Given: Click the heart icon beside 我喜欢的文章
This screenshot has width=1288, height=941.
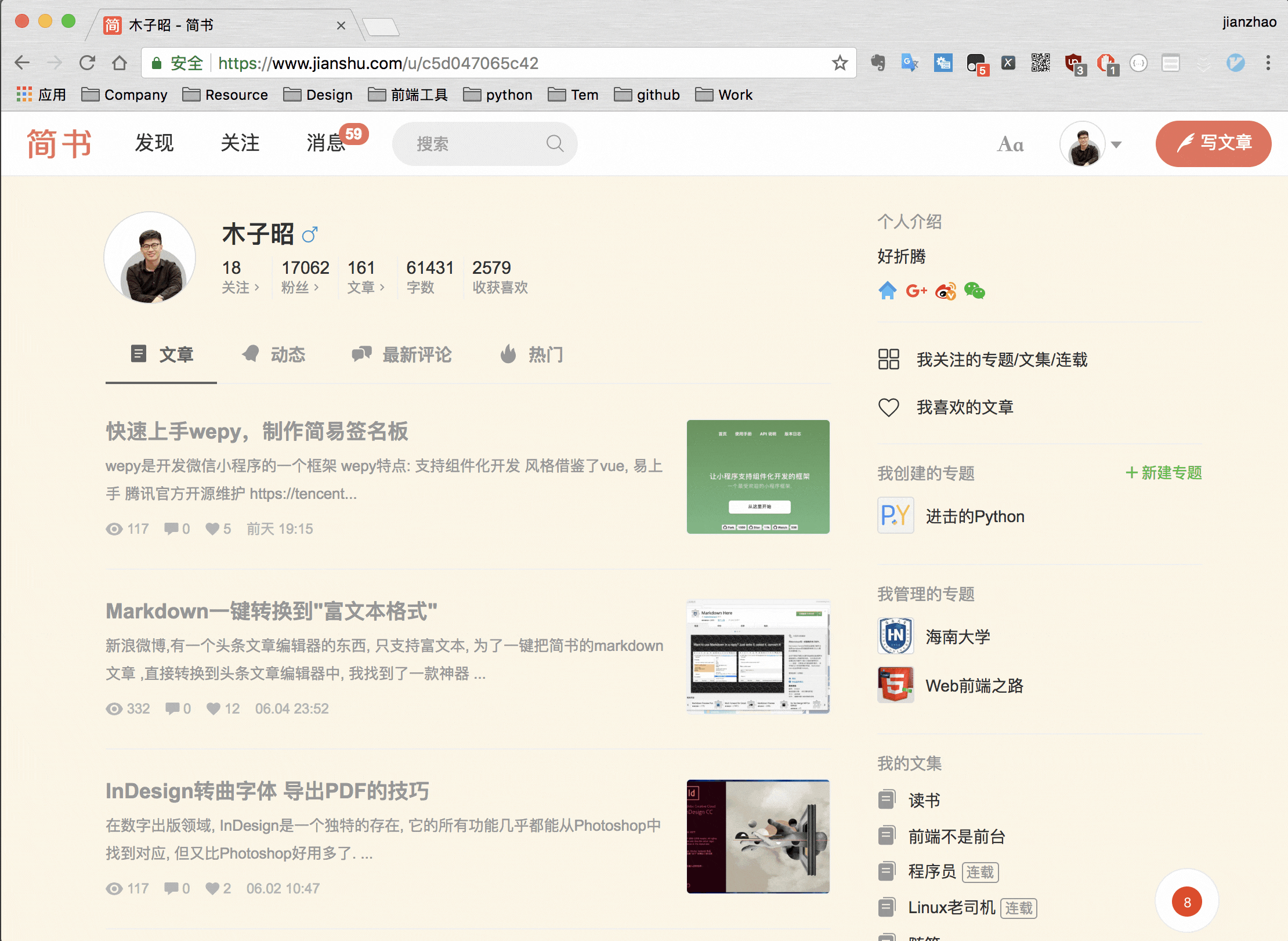Looking at the screenshot, I should 888,407.
